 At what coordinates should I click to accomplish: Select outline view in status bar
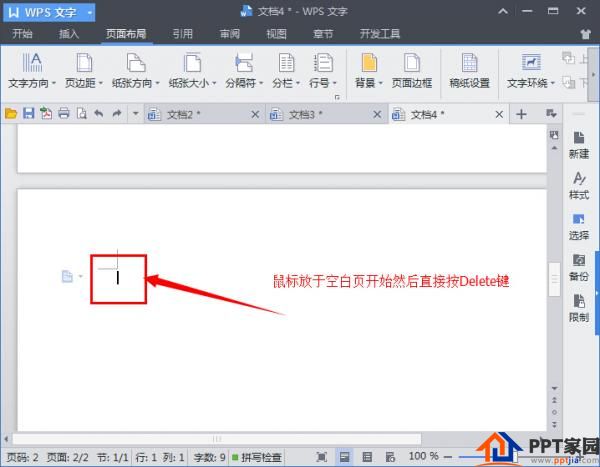coord(367,457)
